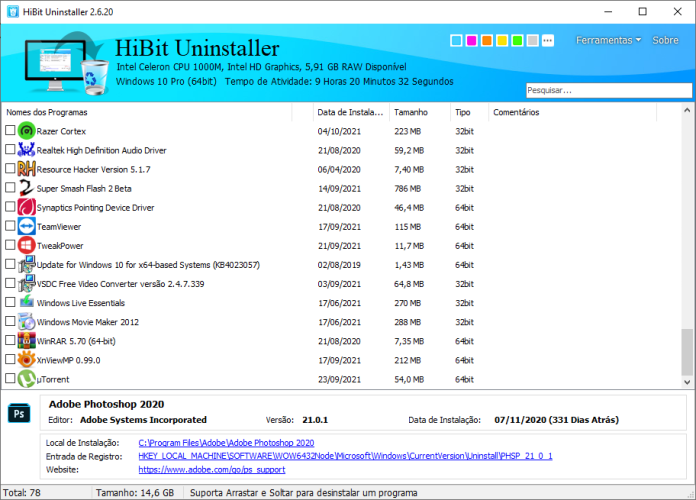Screen dimensions: 696x500
Task: Check the Super Smash Flash 2 Beta box
Action: click(x=10, y=187)
